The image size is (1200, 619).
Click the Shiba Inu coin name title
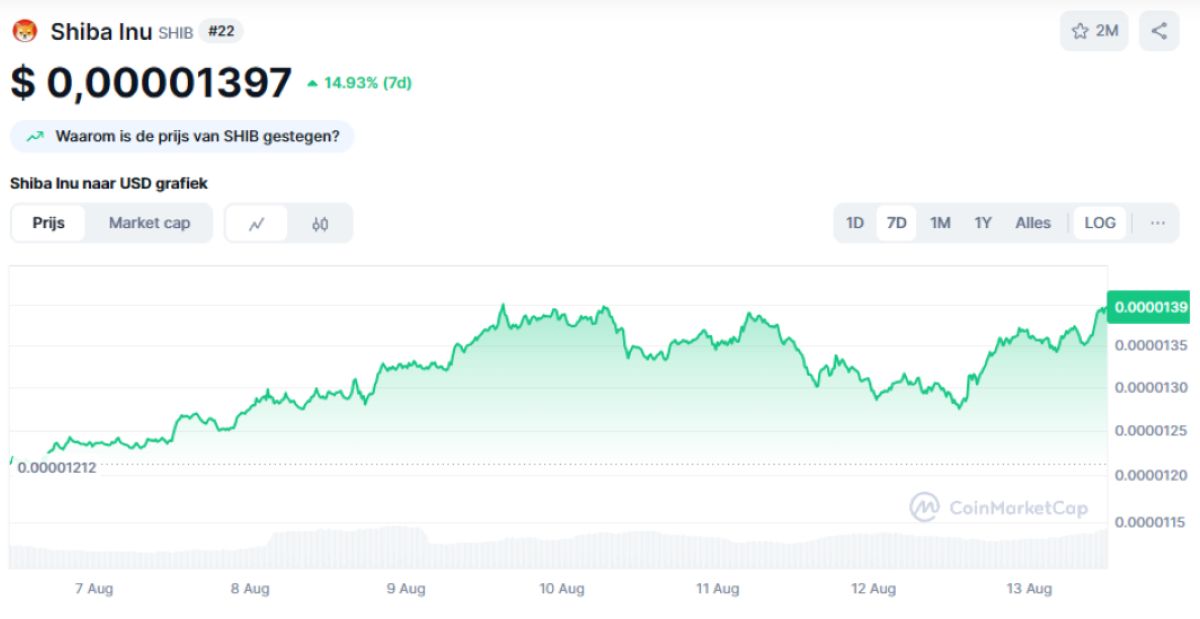(101, 32)
